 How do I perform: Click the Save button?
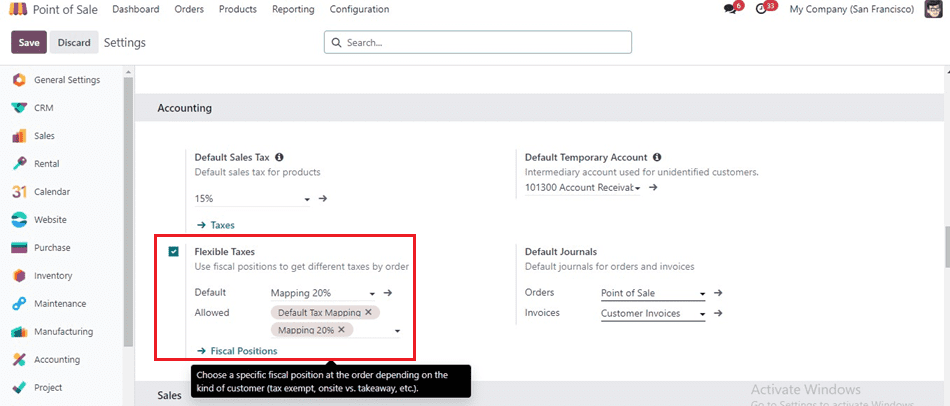click(28, 43)
